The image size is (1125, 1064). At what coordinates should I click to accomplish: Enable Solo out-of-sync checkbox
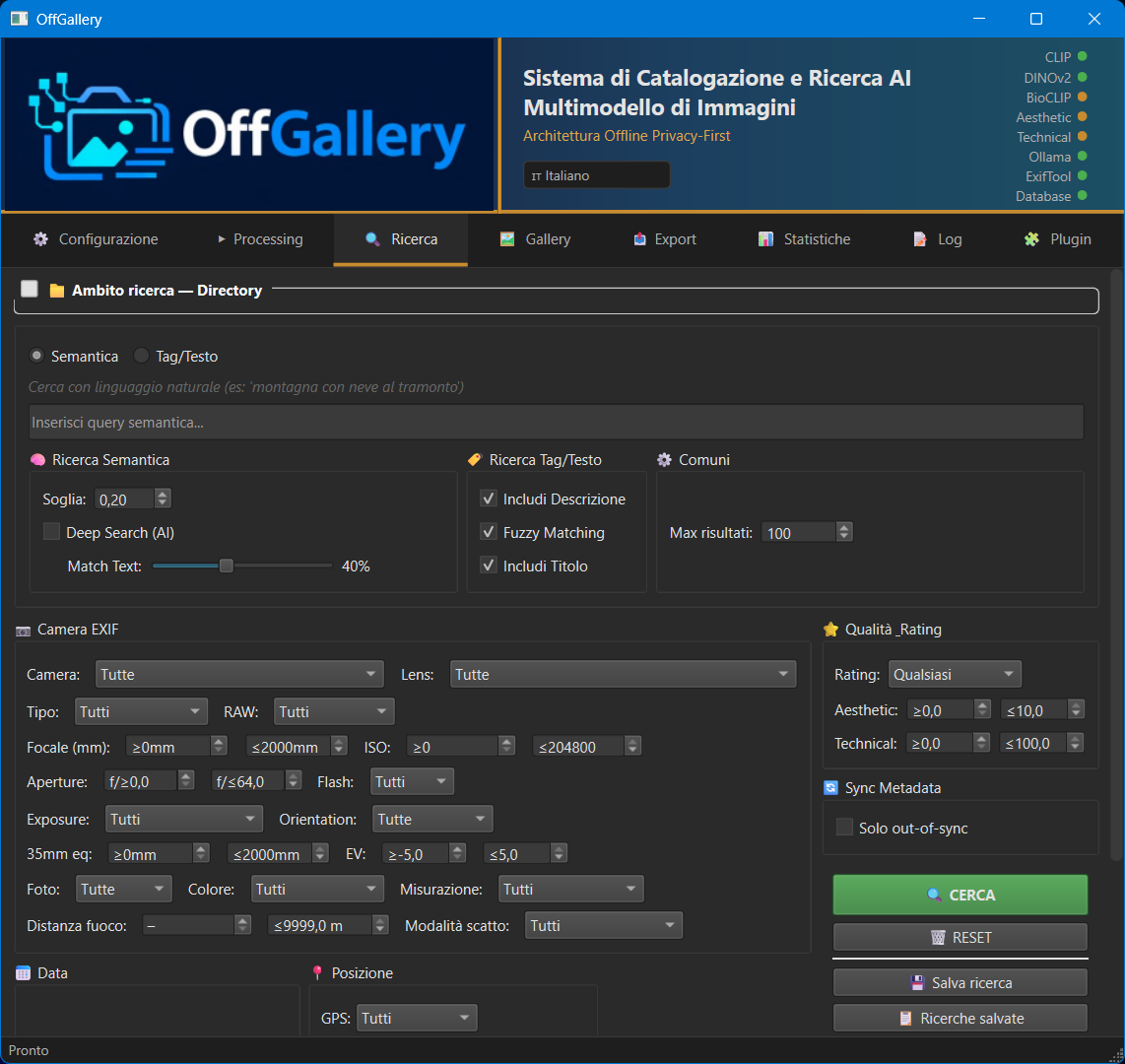pyautogui.click(x=844, y=828)
